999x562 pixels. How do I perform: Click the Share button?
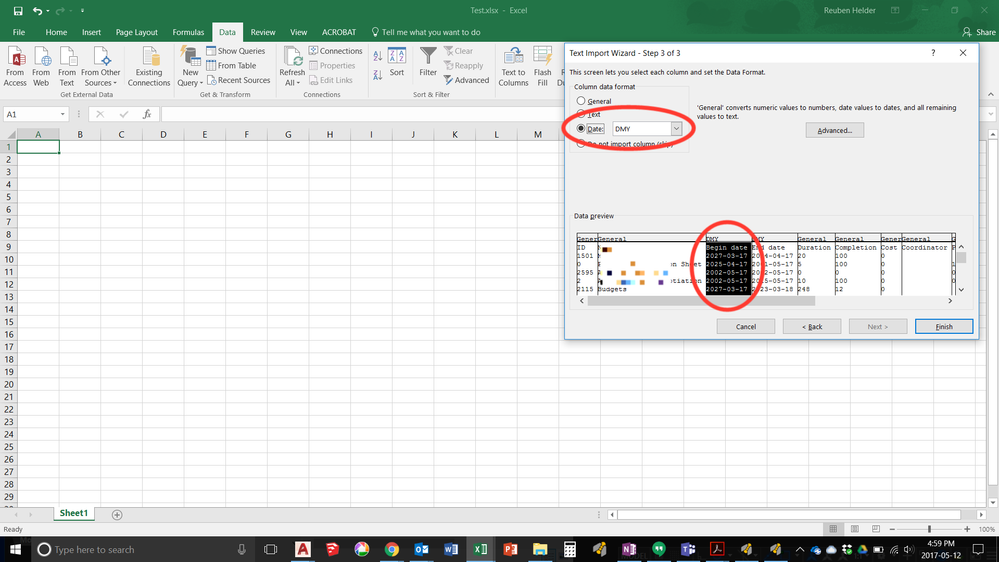(979, 32)
